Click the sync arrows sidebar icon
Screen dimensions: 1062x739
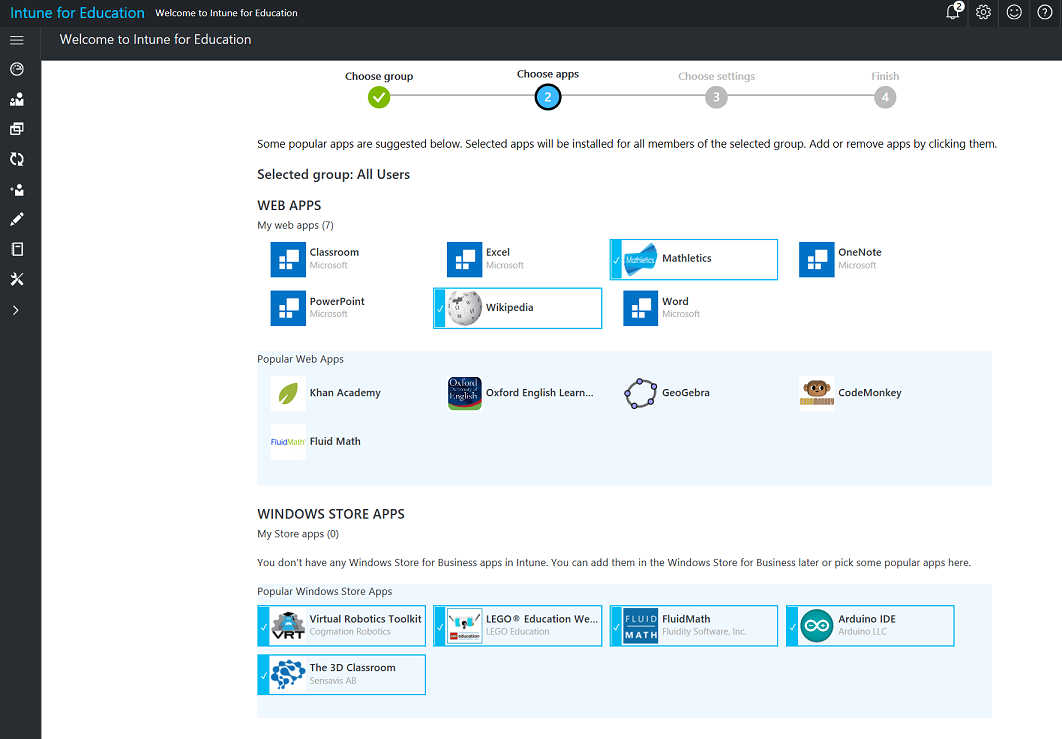coord(17,159)
